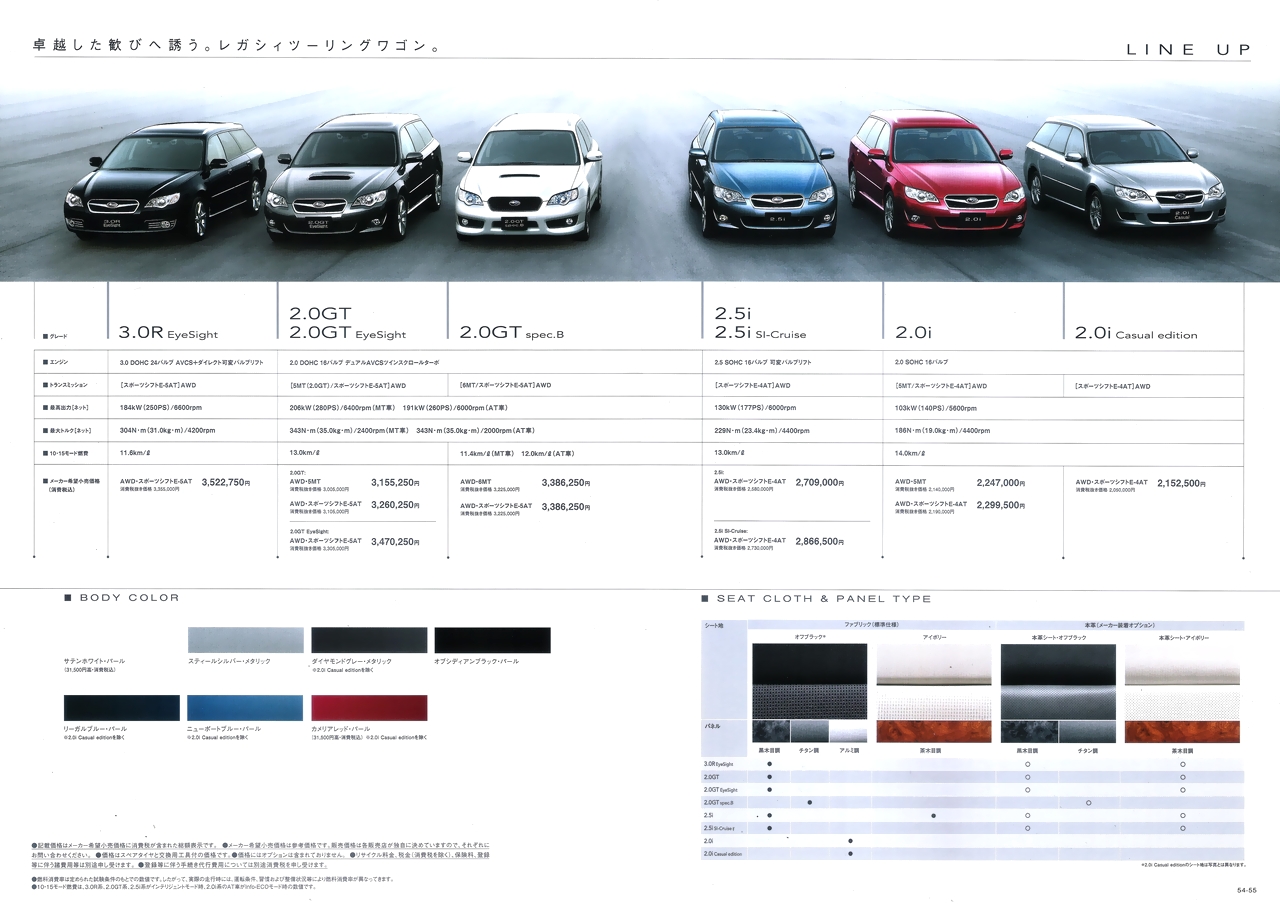
Task: Click the 3,155,250円 price
Action: 395,482
